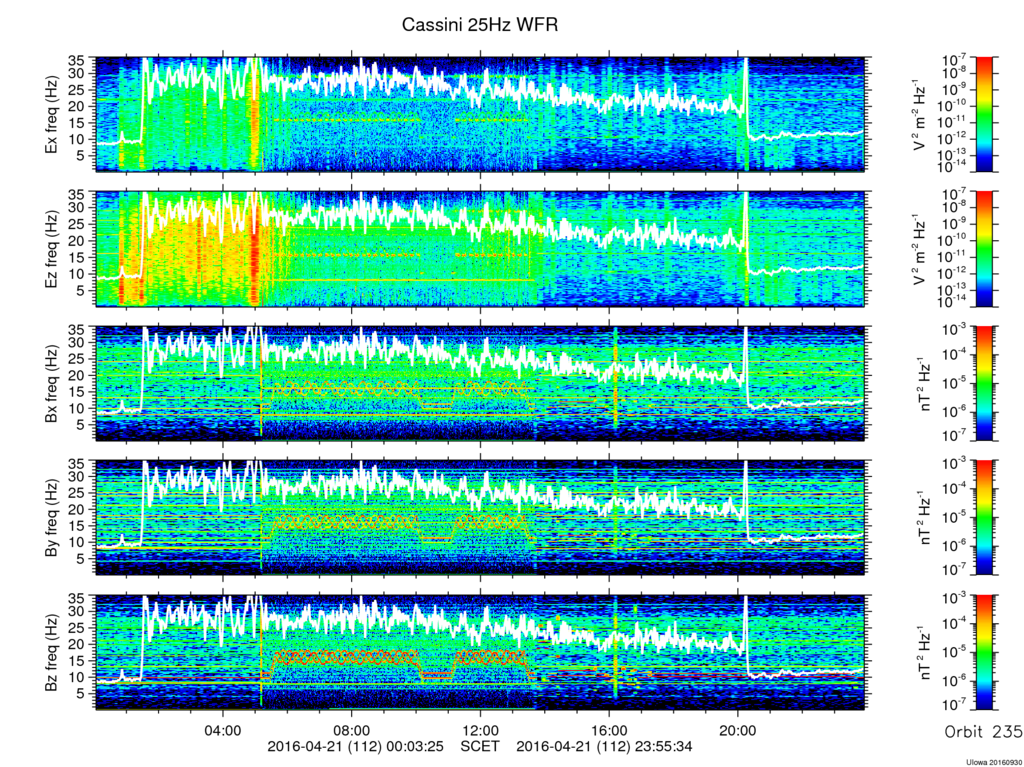Click the "35" tick on the Ex frequency axis

[78, 61]
